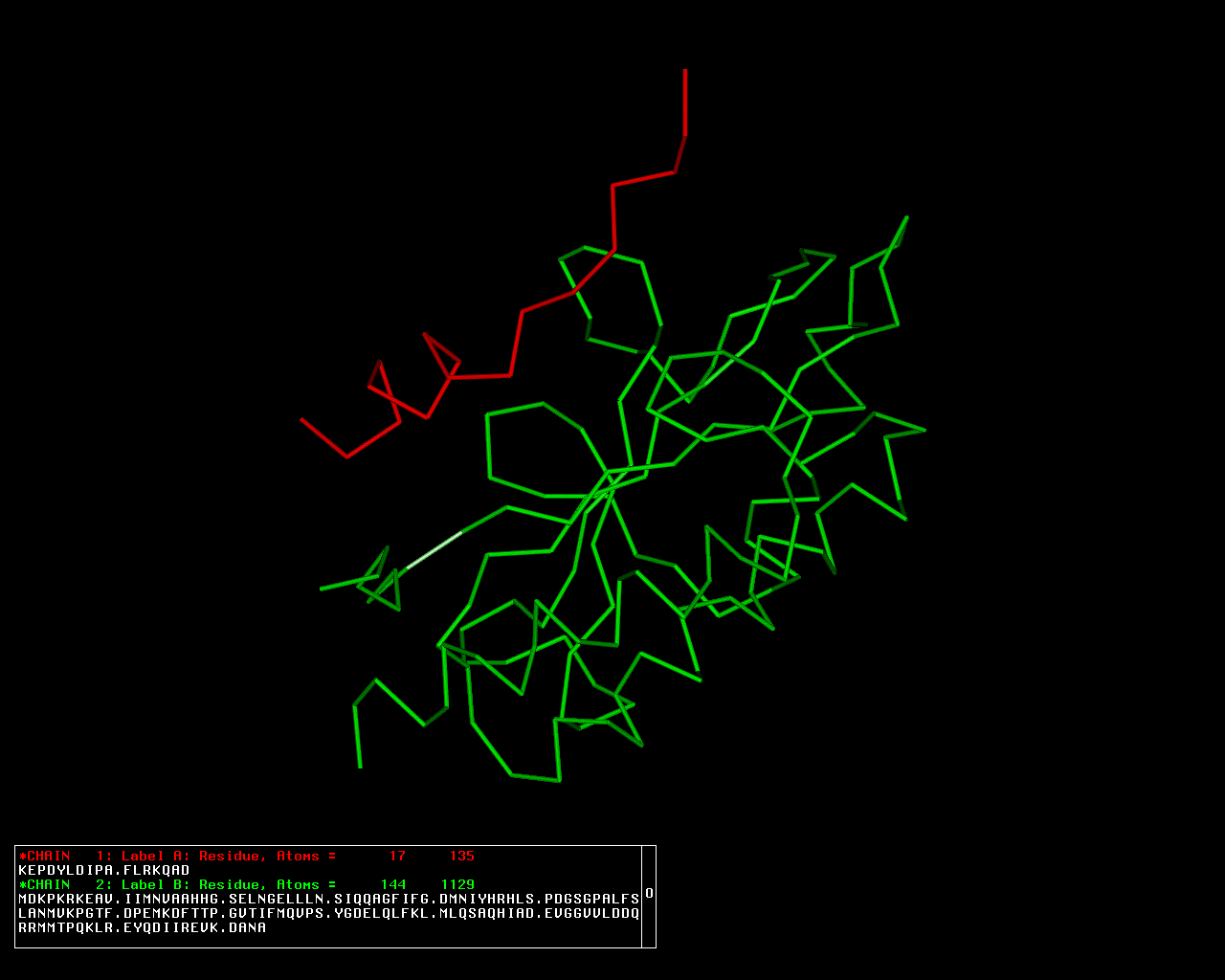The image size is (1225, 980).
Task: Click the sequence panel scrollbar marked 0
Action: (x=649, y=894)
